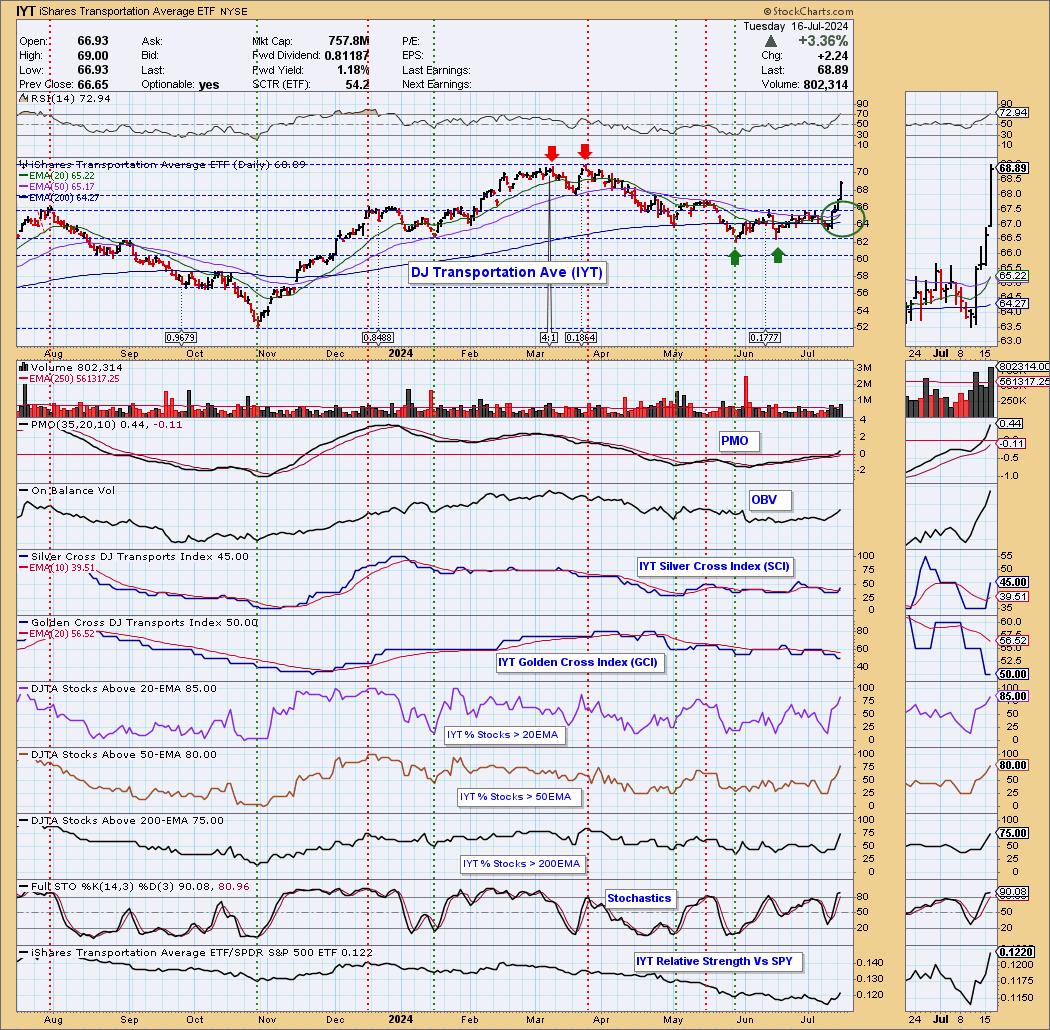1050x1030 pixels.
Task: Click the 0.1777 cycle label
Action: [764, 338]
